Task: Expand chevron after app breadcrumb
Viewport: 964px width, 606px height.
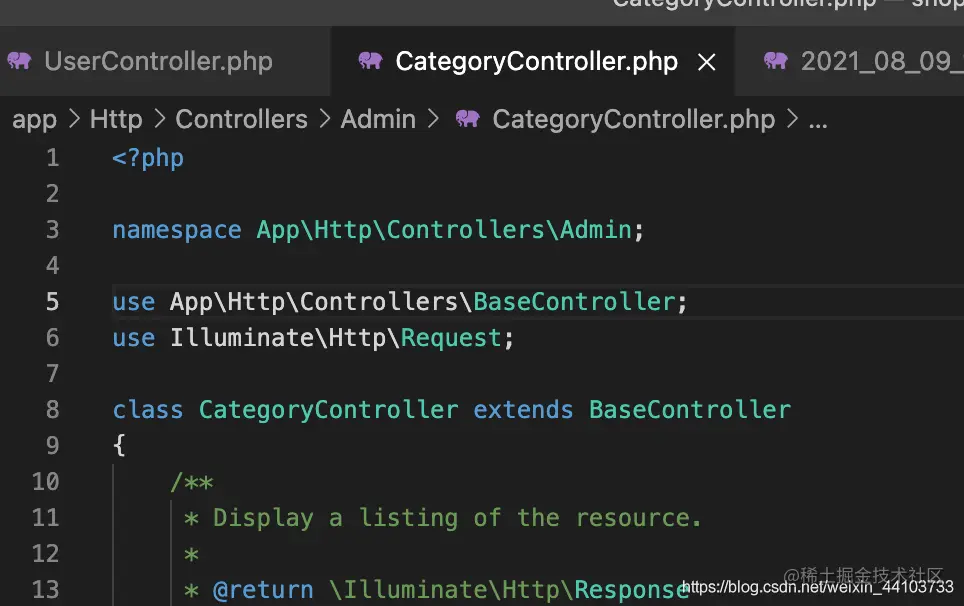Action: click(74, 119)
